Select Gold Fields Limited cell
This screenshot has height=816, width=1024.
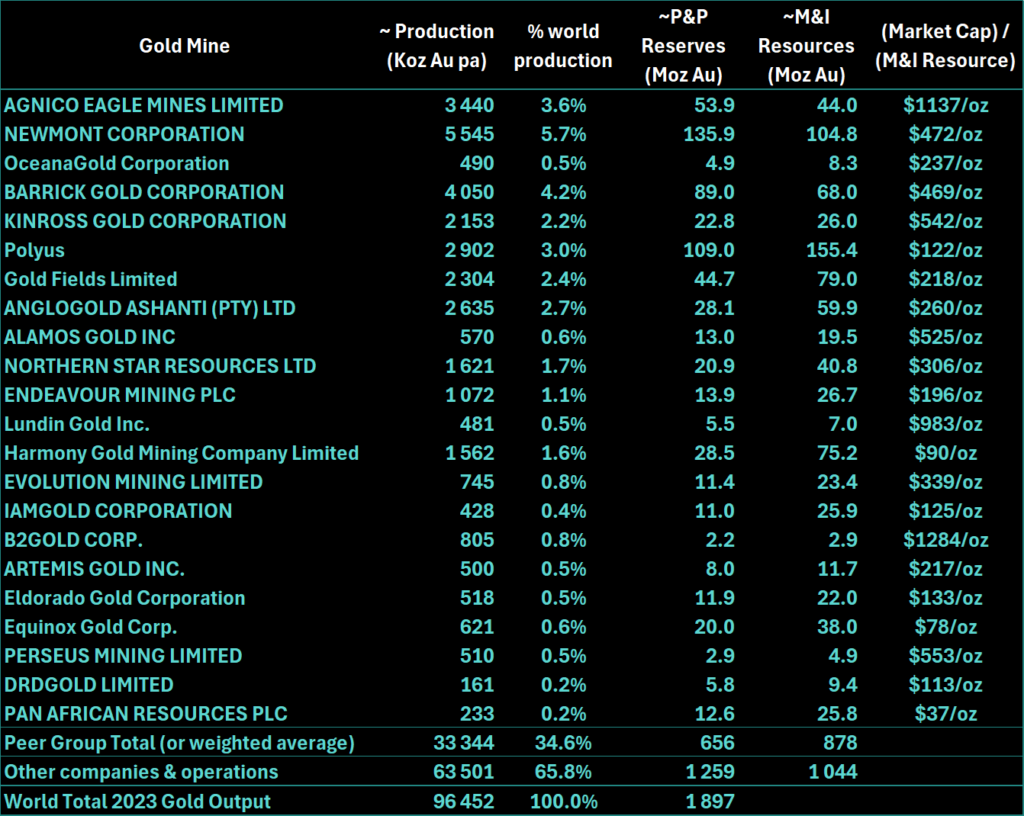[x=91, y=279]
